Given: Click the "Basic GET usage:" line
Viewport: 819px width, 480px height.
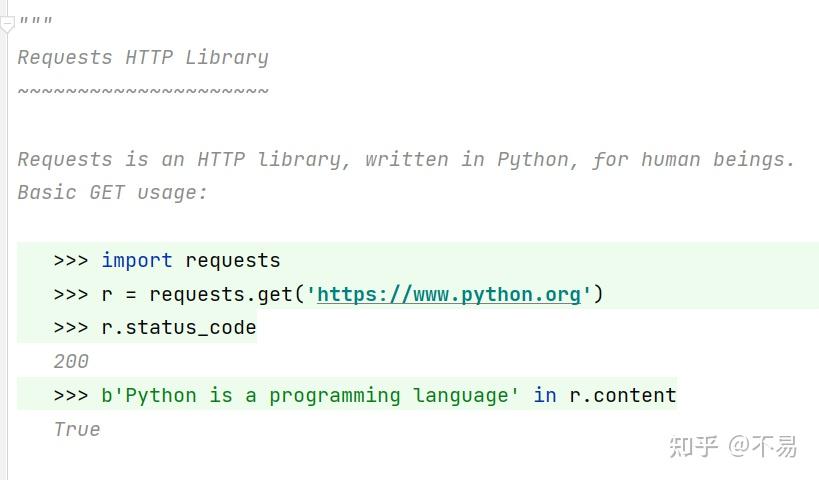Looking at the screenshot, I should coord(112,192).
